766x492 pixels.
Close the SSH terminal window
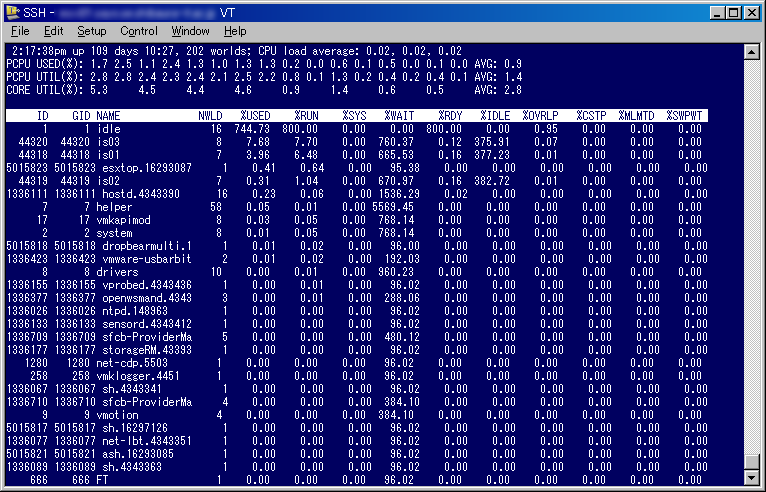click(752, 12)
